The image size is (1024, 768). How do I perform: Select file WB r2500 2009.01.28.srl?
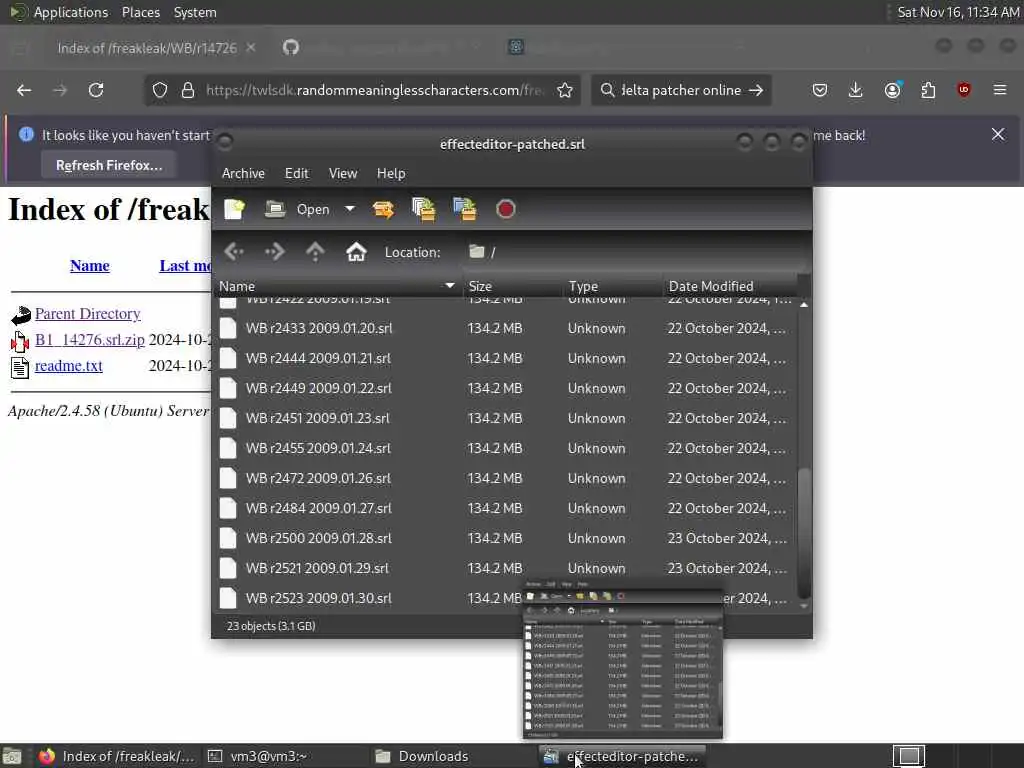point(504,538)
